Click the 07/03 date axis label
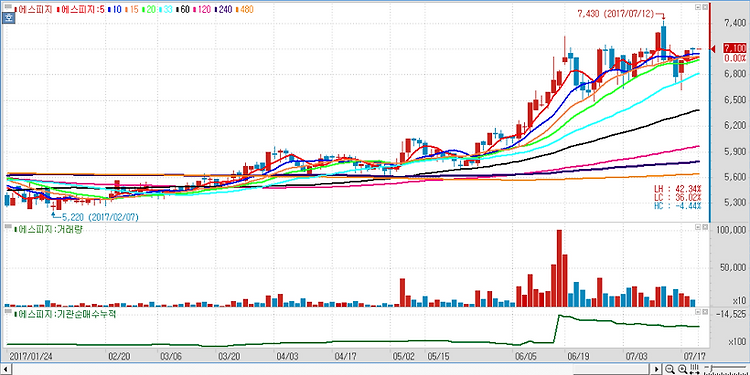 636,357
